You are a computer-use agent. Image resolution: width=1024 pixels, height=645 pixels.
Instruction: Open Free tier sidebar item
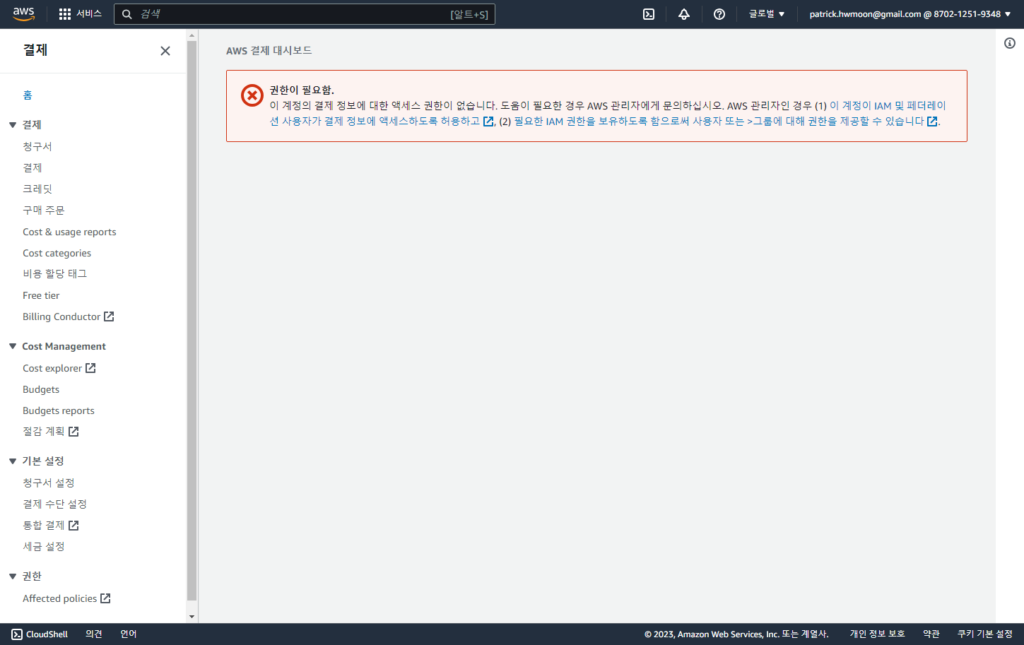40,296
